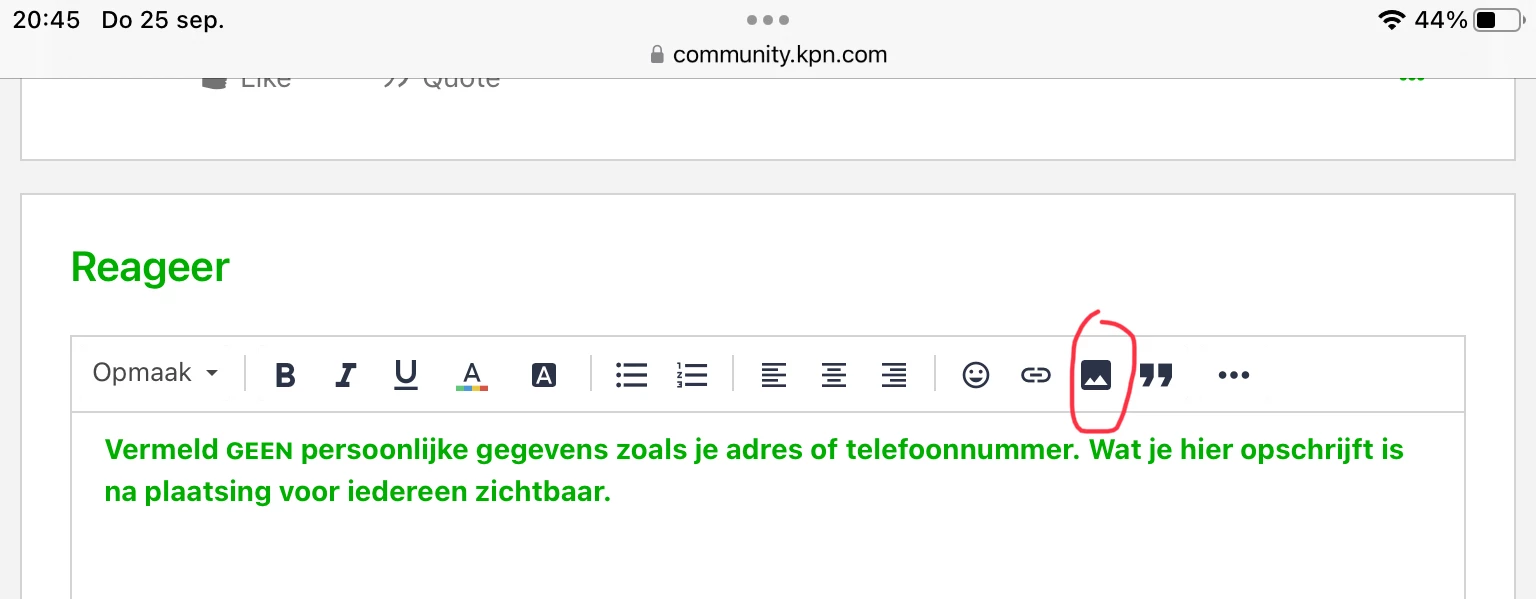Align text to the right
This screenshot has height=599, width=1536.
click(x=893, y=375)
